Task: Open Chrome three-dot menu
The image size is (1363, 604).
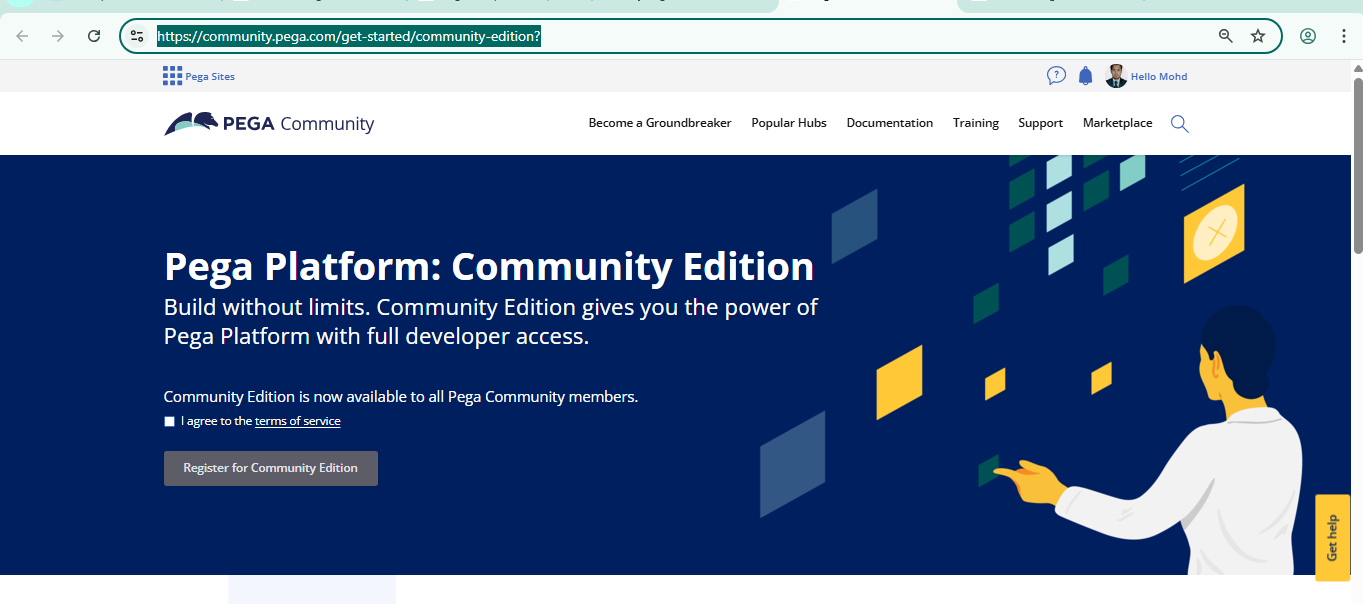Action: tap(1343, 36)
